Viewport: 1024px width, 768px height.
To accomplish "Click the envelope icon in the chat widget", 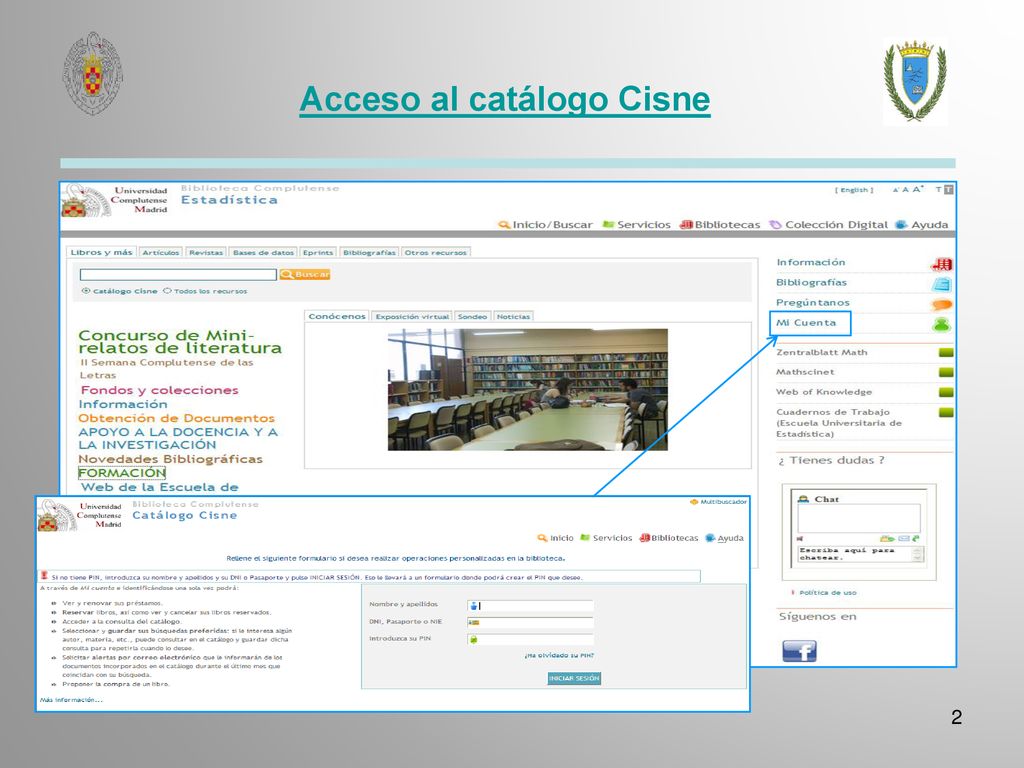I will click(x=904, y=539).
